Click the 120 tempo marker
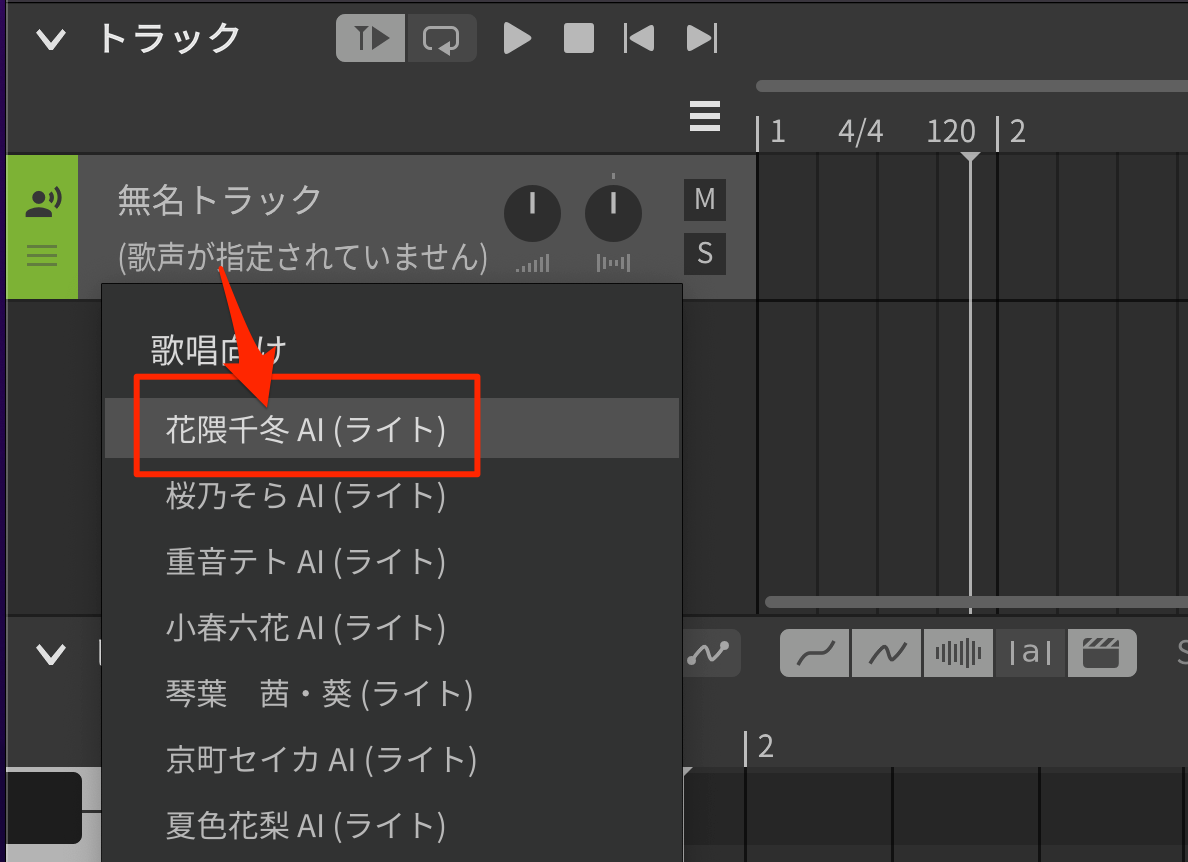Viewport: 1188px width, 862px height. point(951,132)
